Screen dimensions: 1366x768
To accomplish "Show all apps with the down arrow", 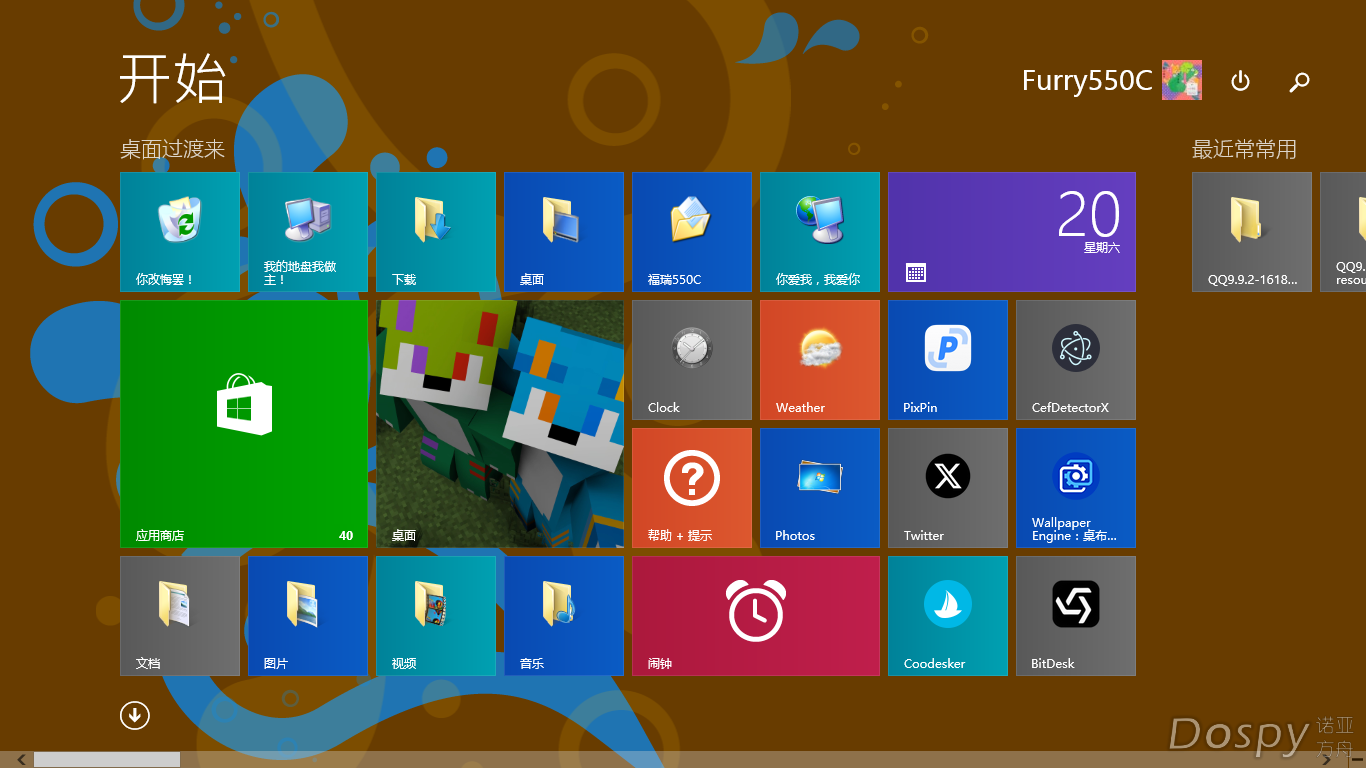I will (x=135, y=715).
